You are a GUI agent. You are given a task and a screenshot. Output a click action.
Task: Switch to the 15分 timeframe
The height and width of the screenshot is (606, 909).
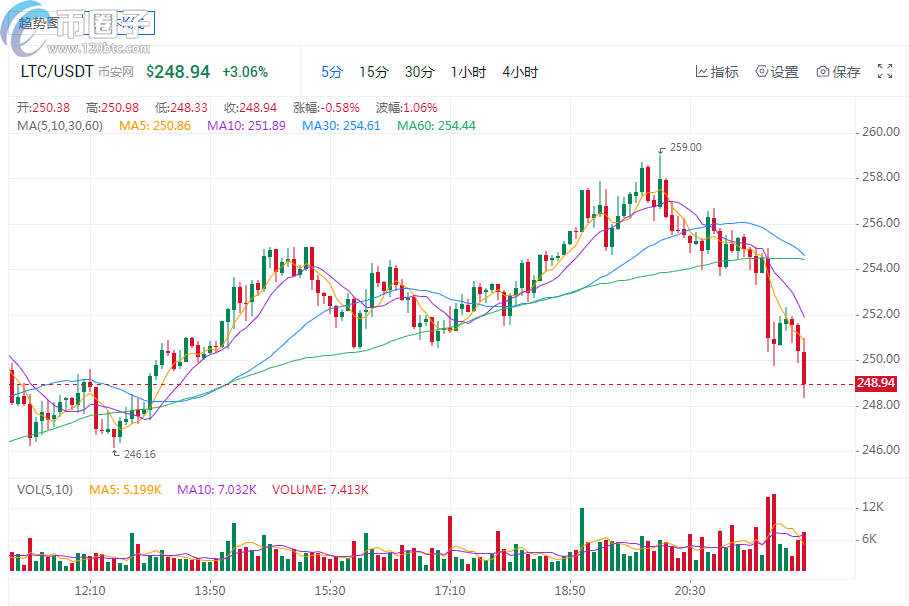pyautogui.click(x=374, y=72)
